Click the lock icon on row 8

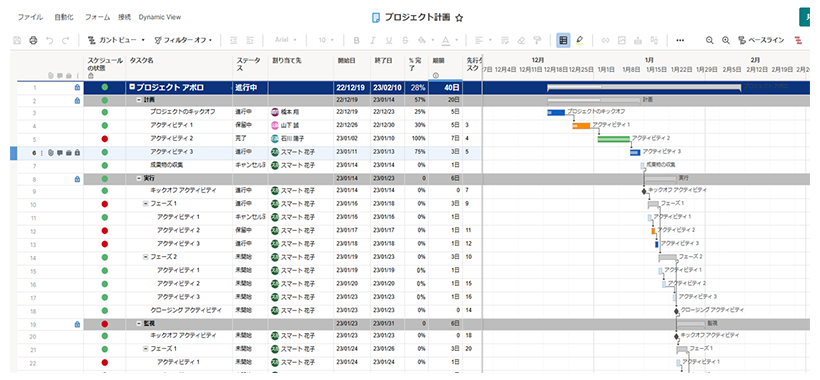tap(77, 179)
